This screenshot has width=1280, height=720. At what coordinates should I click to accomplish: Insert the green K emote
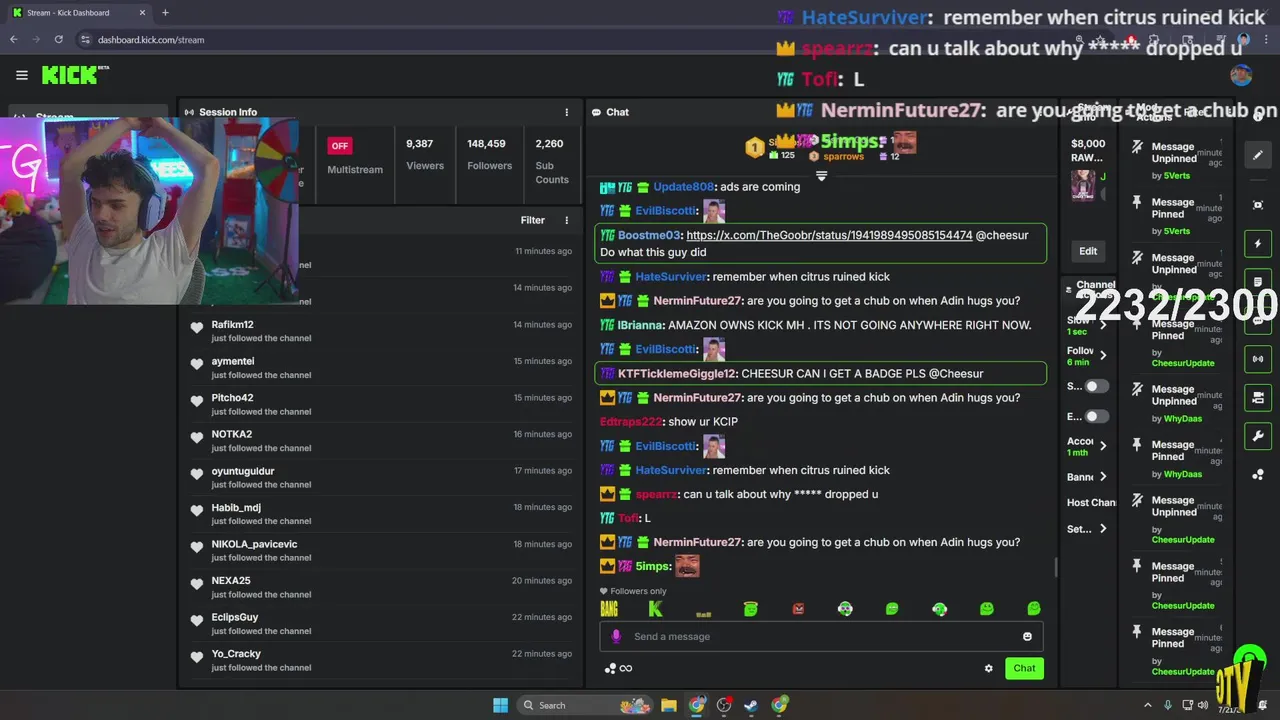click(x=656, y=608)
